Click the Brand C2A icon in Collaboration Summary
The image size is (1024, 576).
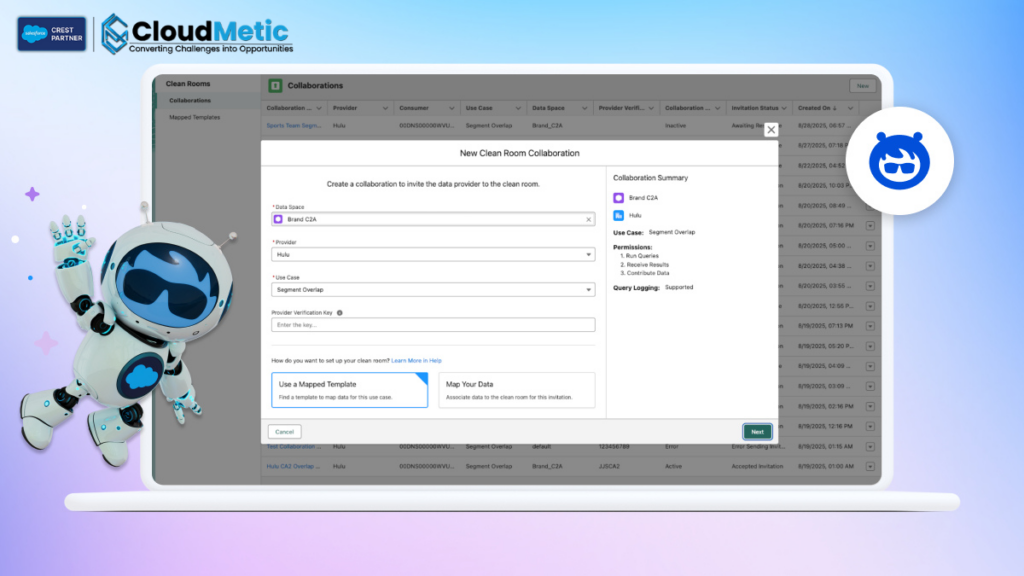coord(618,198)
